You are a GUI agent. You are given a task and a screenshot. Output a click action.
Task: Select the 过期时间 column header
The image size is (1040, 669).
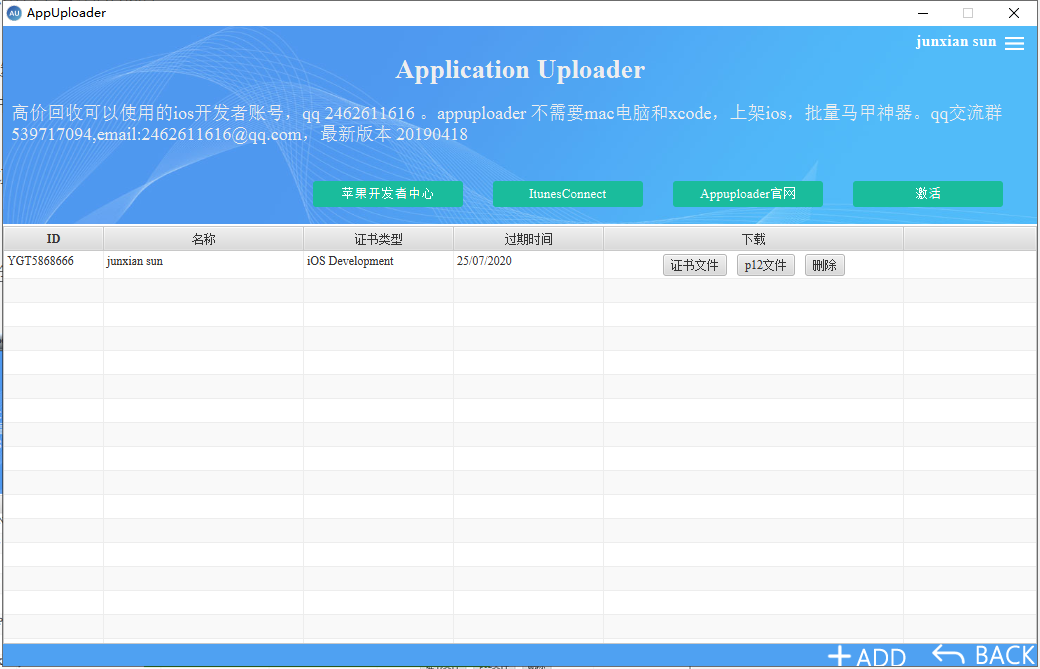(x=529, y=239)
